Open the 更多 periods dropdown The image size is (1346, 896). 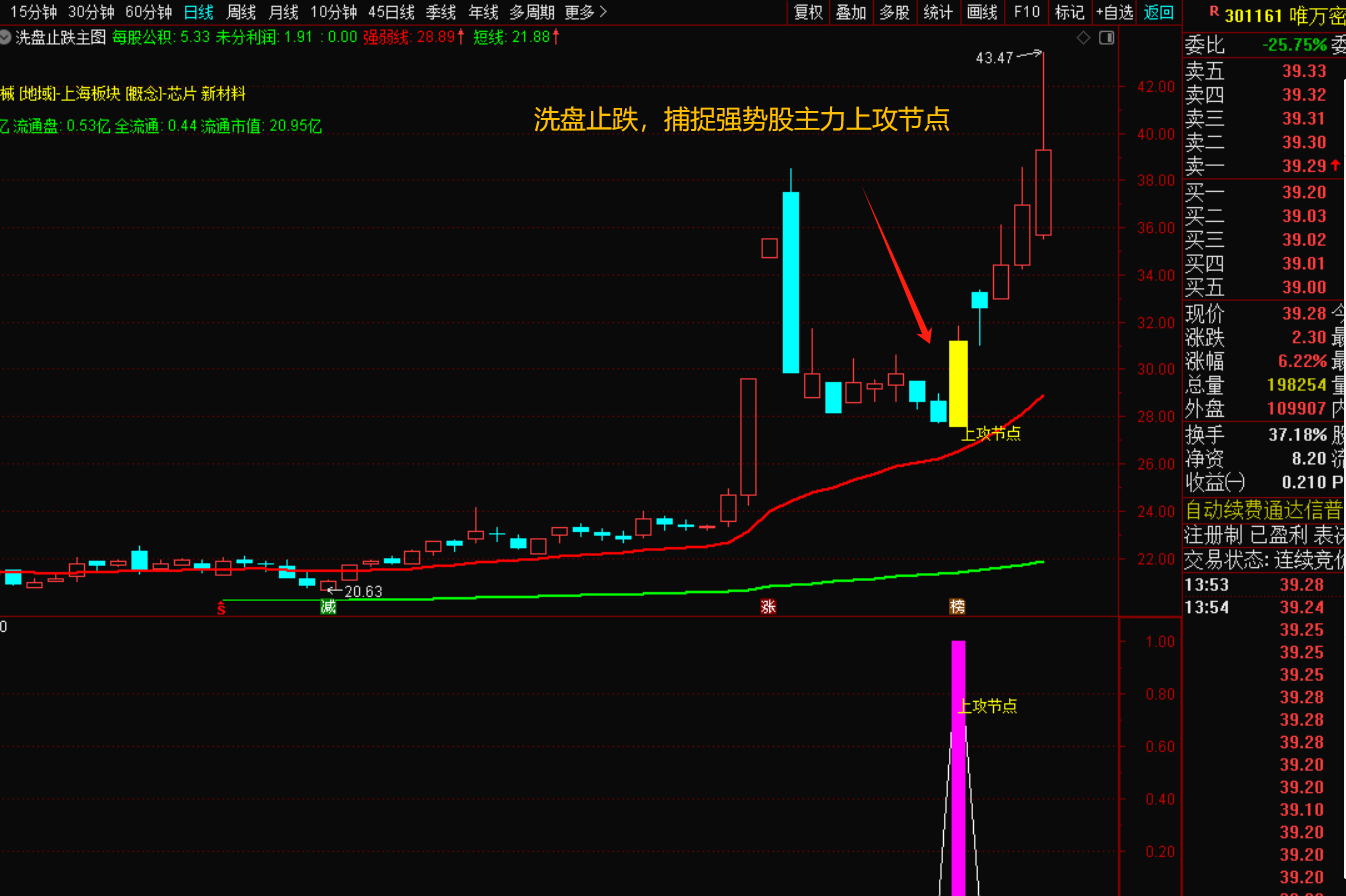tap(585, 12)
